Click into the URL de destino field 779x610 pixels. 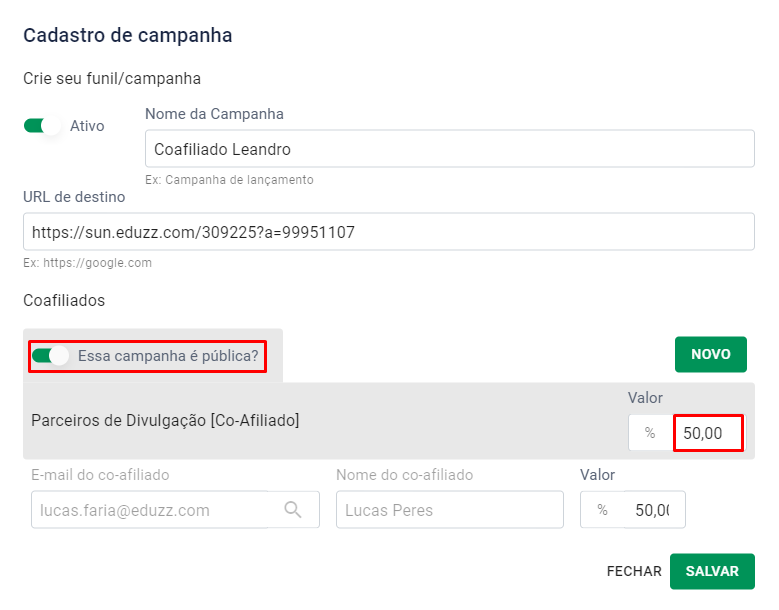[x=388, y=233]
